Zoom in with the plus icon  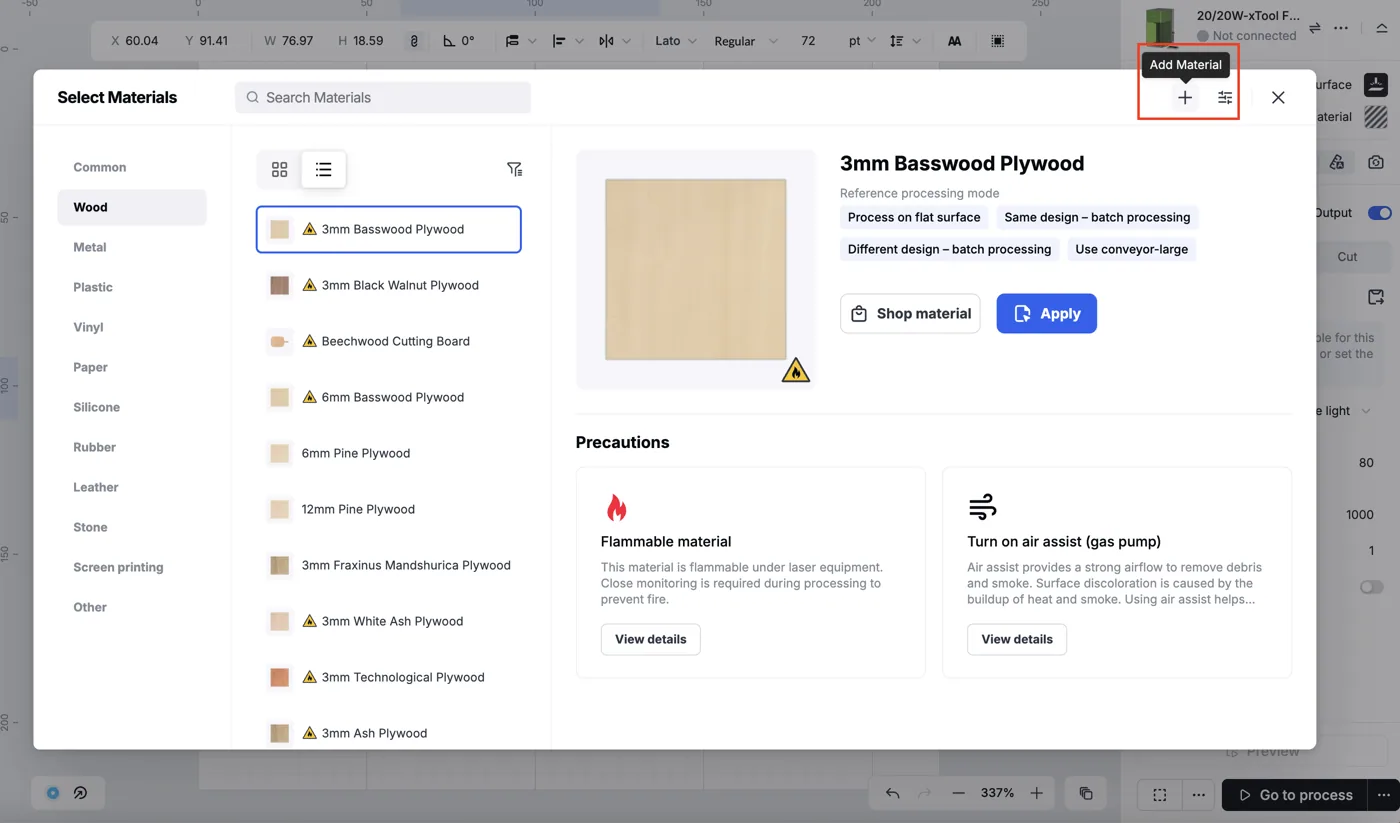1037,793
